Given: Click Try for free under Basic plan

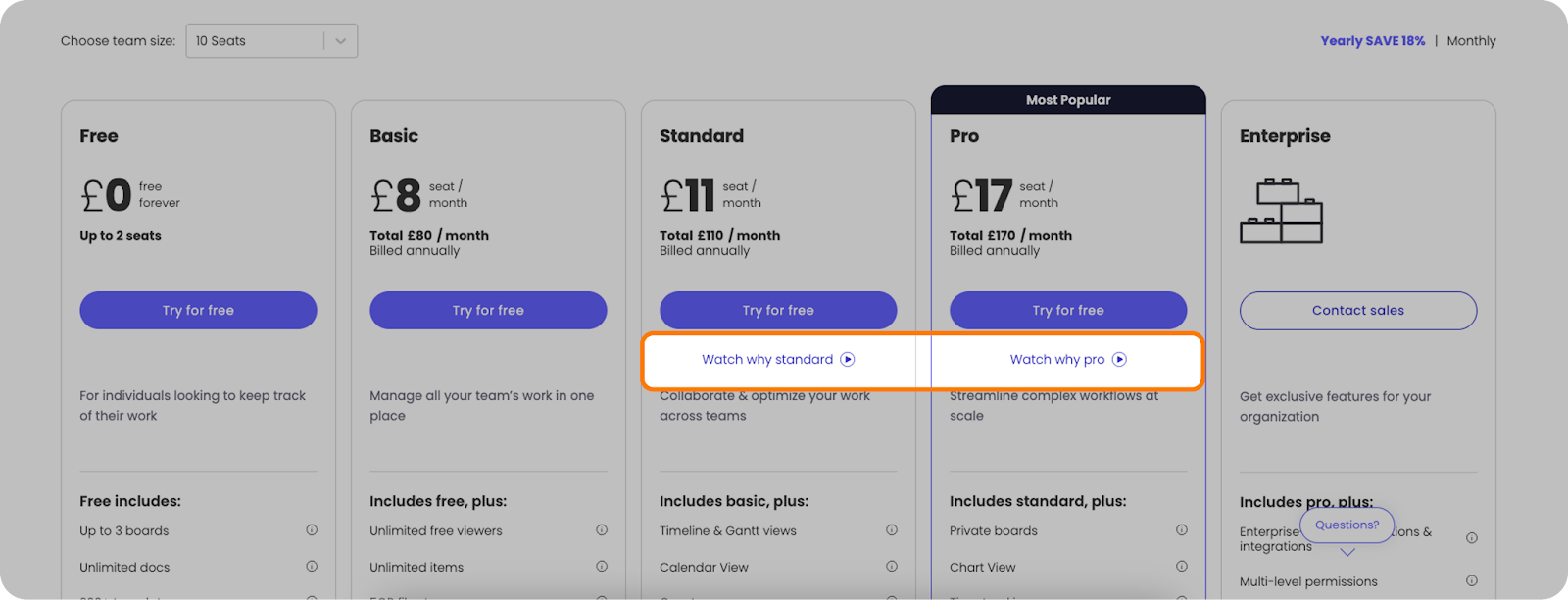Looking at the screenshot, I should click(x=488, y=310).
